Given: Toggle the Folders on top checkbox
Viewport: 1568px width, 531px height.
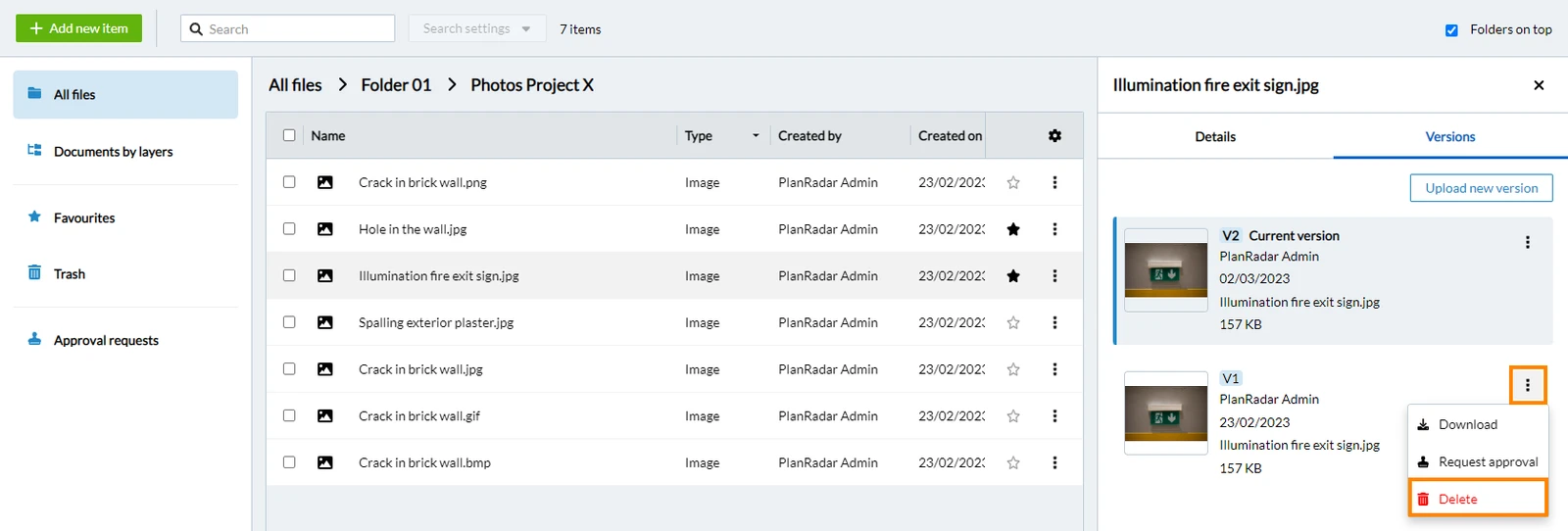Looking at the screenshot, I should (x=1451, y=30).
